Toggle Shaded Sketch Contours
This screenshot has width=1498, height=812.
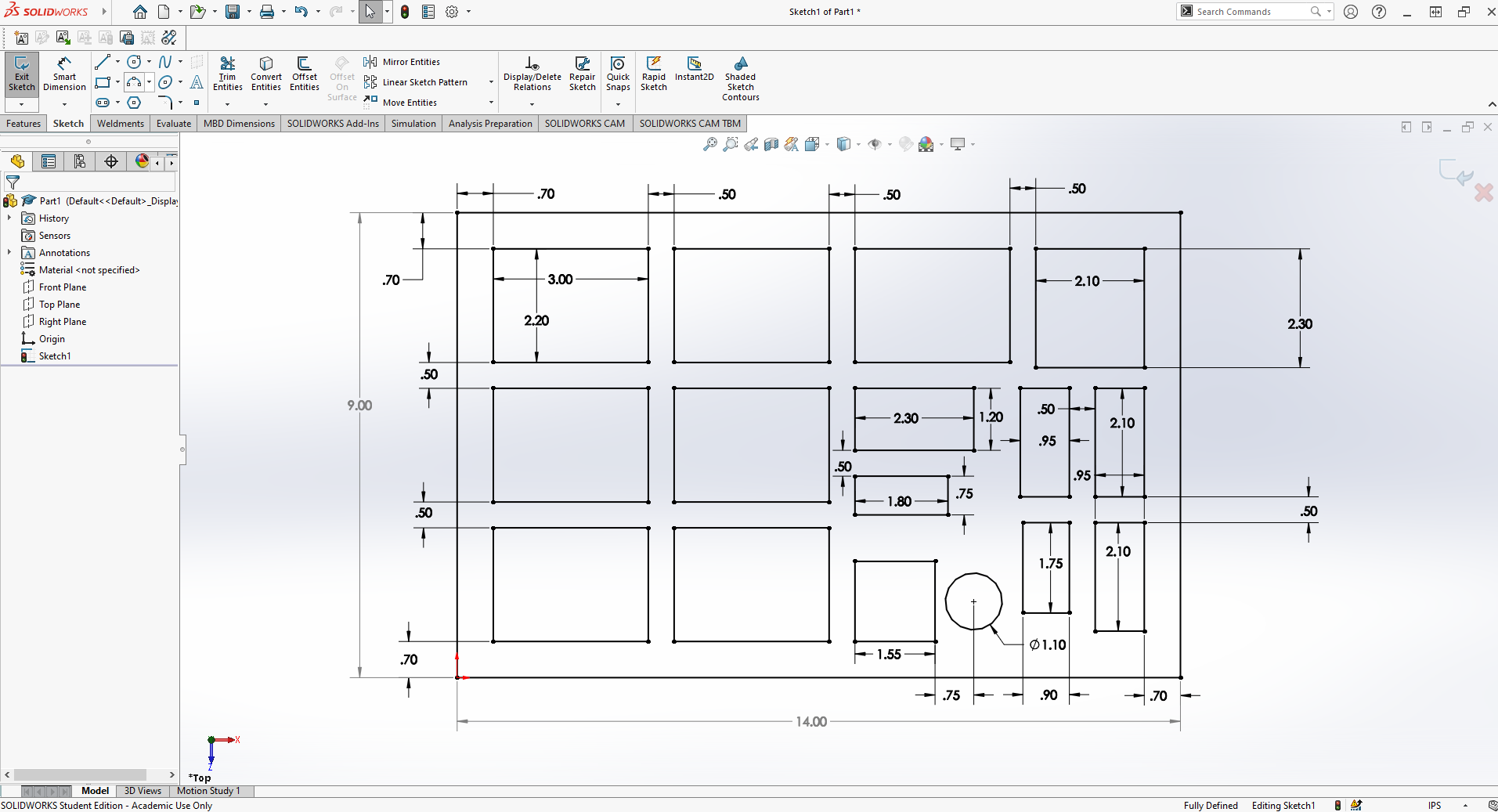click(x=741, y=78)
